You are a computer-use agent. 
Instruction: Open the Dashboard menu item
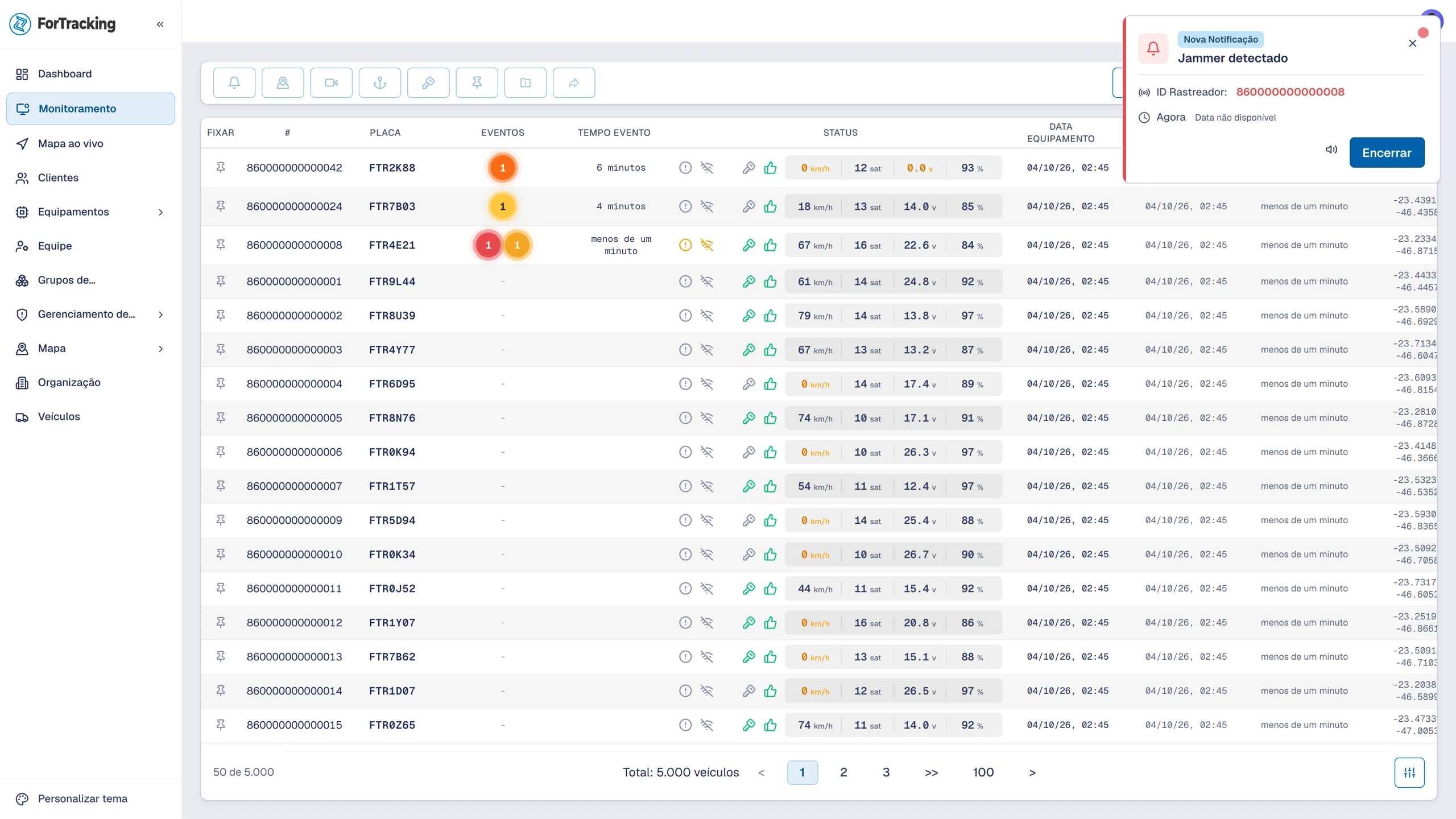[90, 74]
